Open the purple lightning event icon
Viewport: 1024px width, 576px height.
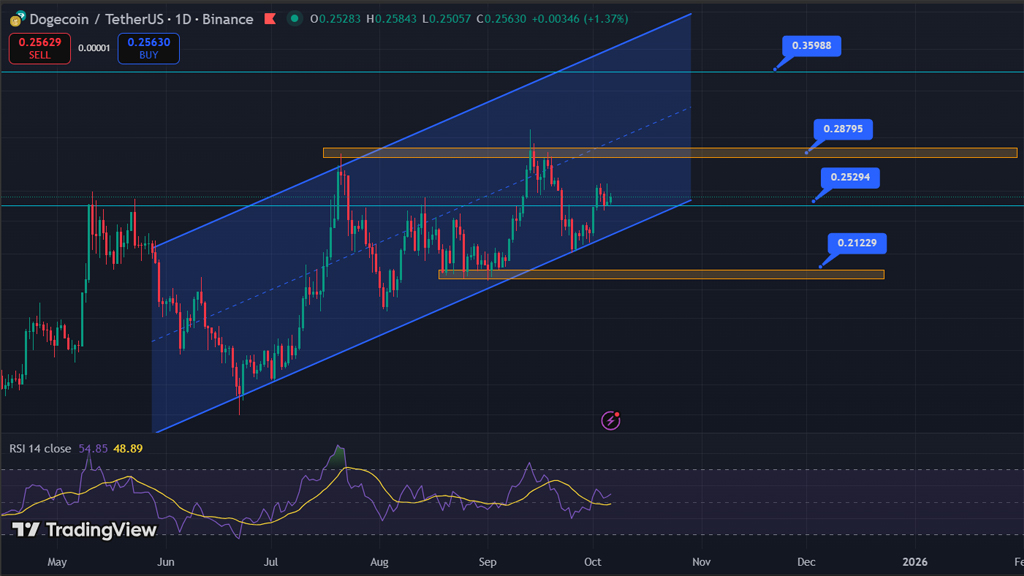click(611, 421)
